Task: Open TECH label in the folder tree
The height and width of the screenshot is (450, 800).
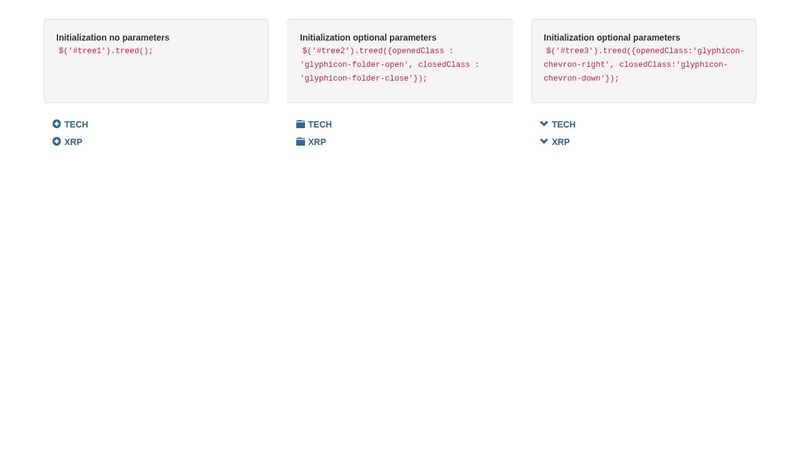Action: [x=320, y=125]
